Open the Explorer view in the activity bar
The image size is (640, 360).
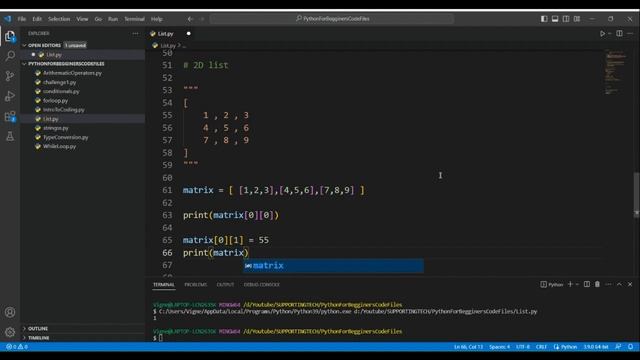pos(10,36)
